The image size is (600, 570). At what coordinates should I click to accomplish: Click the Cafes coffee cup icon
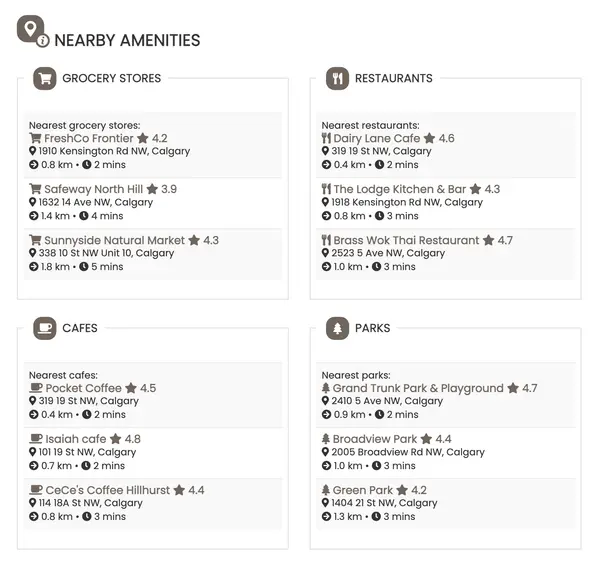pyautogui.click(x=45, y=328)
